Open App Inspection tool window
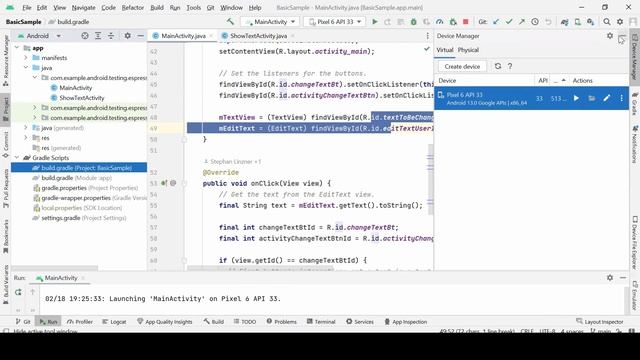The image size is (640, 360). [x=406, y=322]
